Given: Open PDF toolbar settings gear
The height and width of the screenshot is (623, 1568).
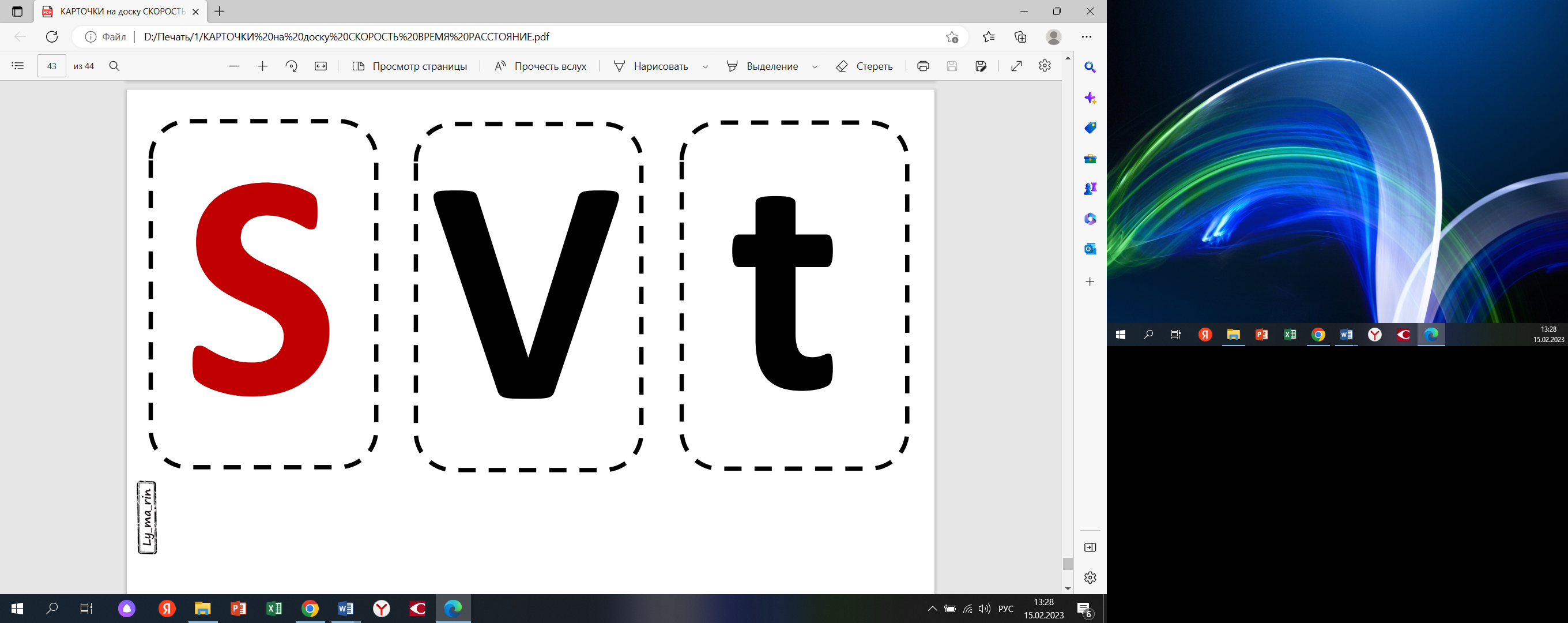Looking at the screenshot, I should click(x=1045, y=66).
